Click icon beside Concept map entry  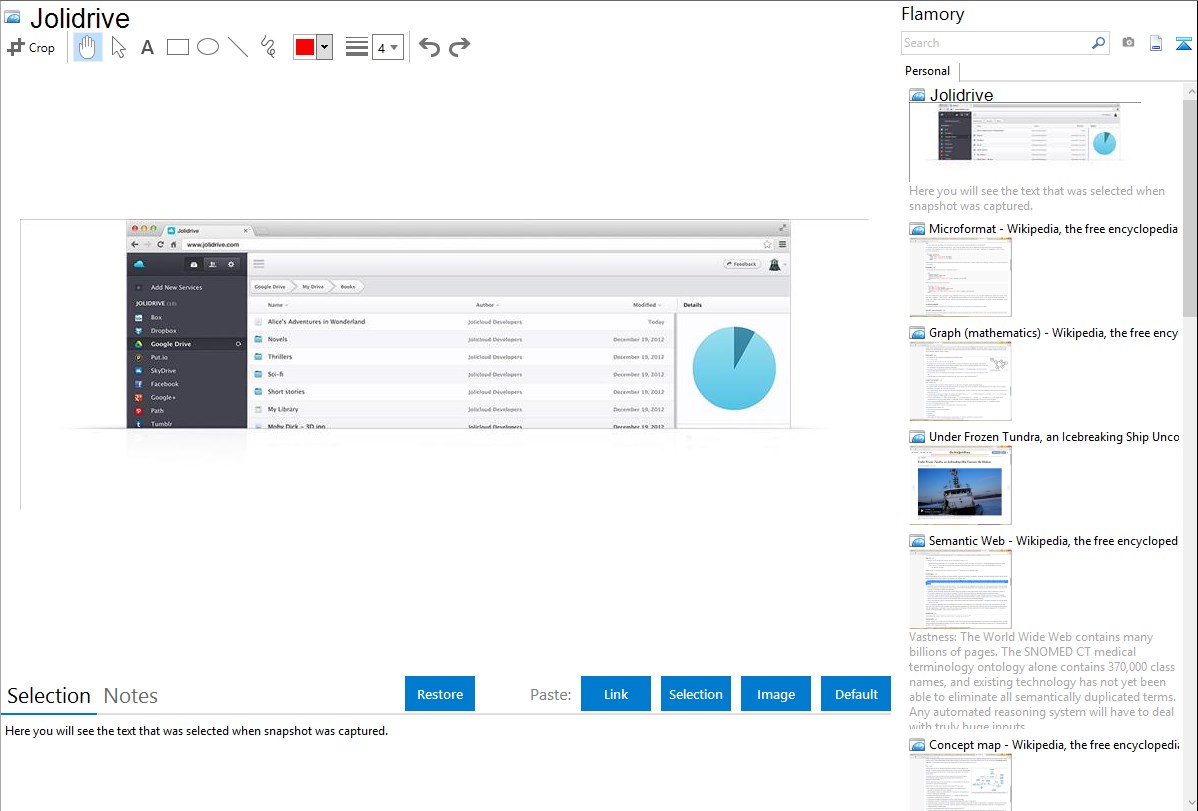click(917, 744)
